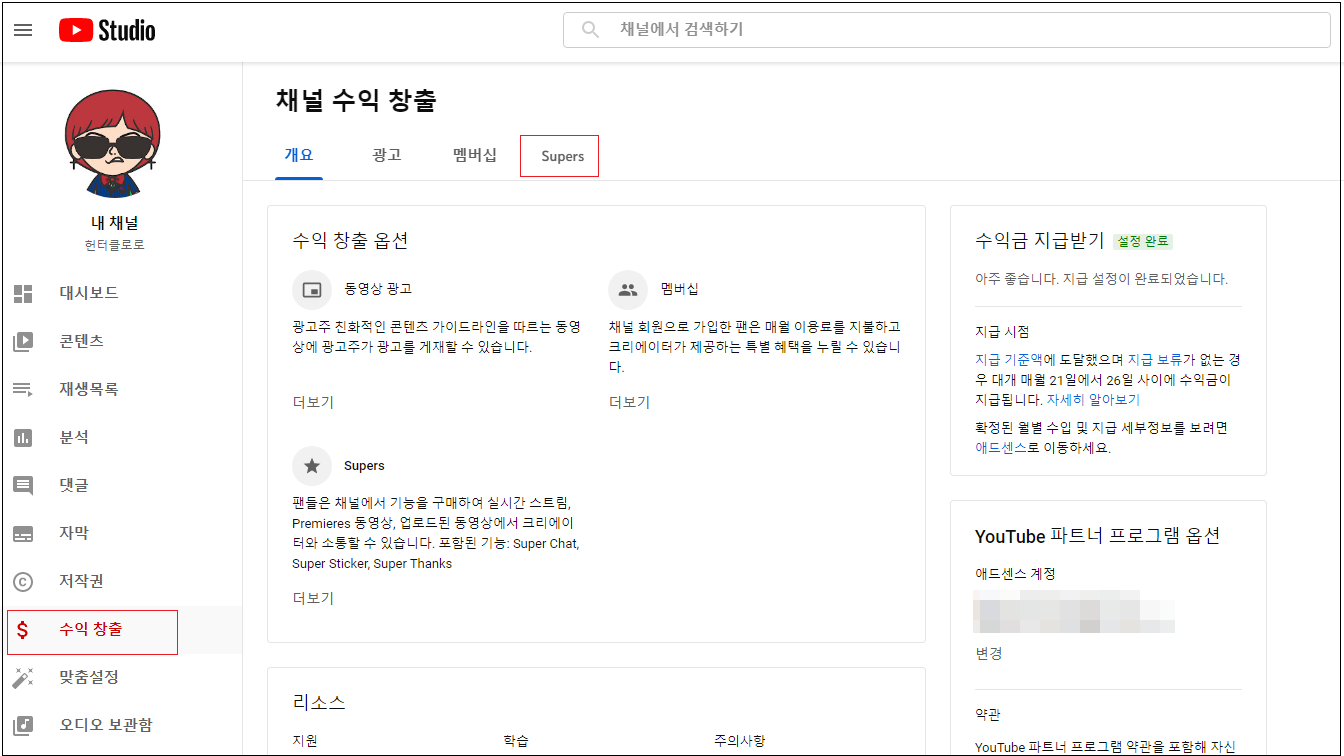Click the 콘텐츠 video library icon
Image resolution: width=1344 pixels, height=756 pixels.
coord(23,341)
